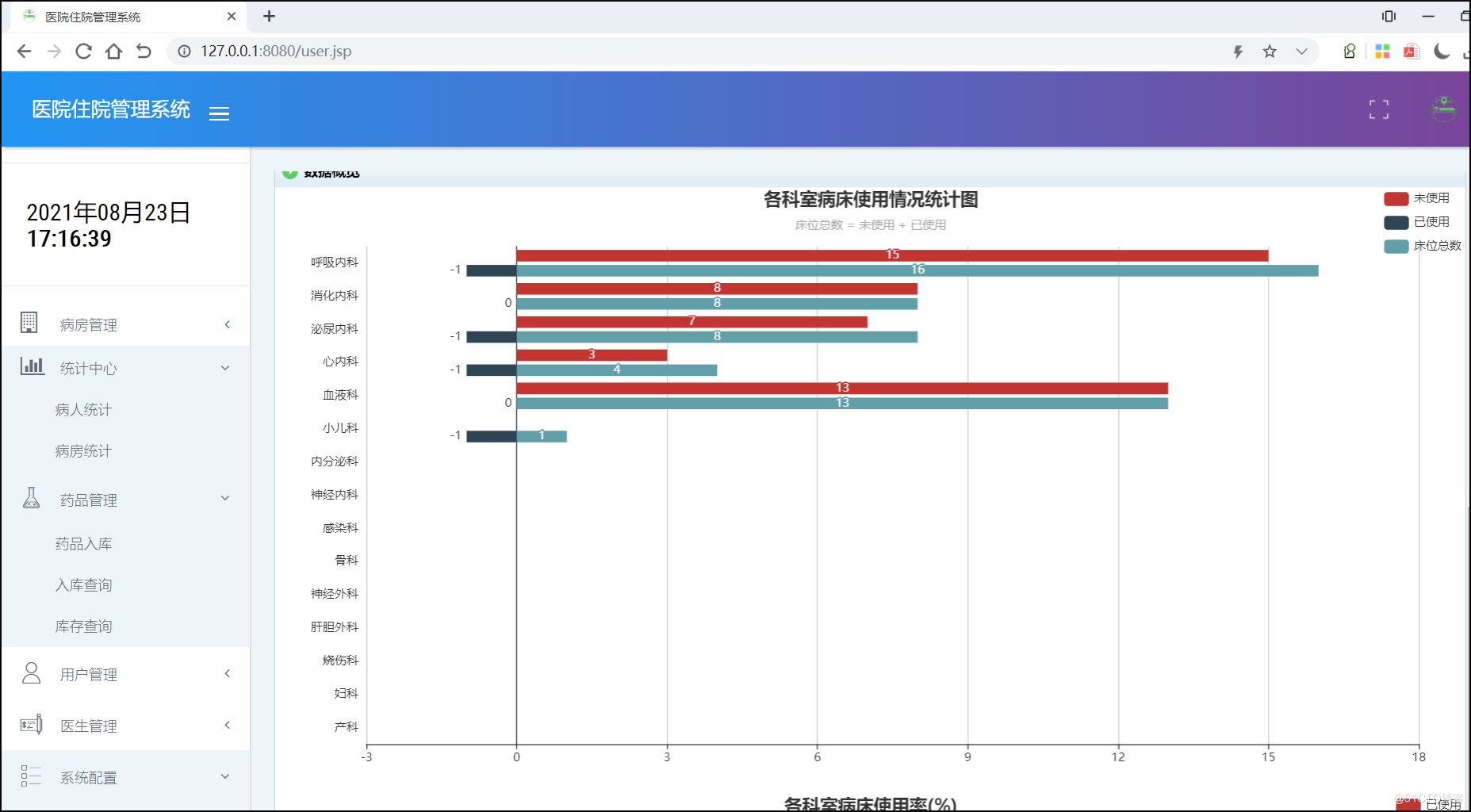Expand the 病房管理 menu section
The image size is (1471, 812).
227,324
